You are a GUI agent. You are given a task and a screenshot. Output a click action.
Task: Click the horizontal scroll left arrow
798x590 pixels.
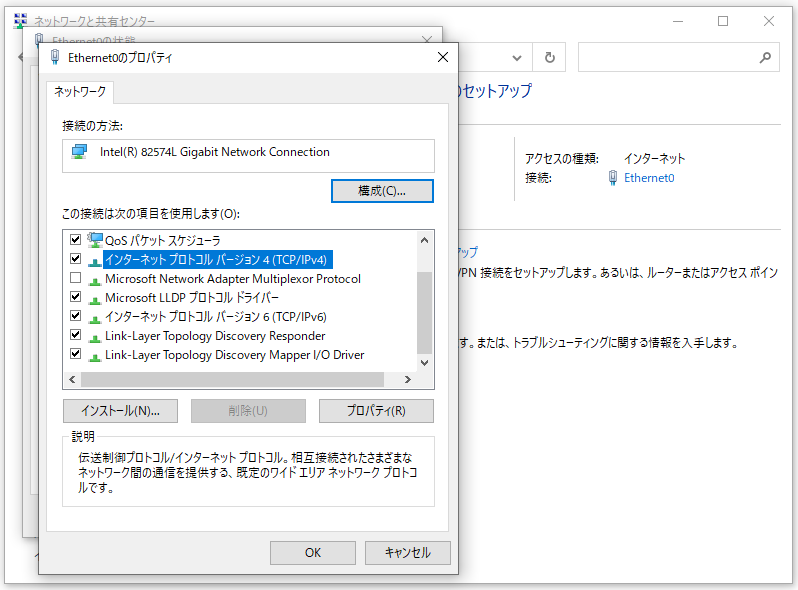(72, 379)
